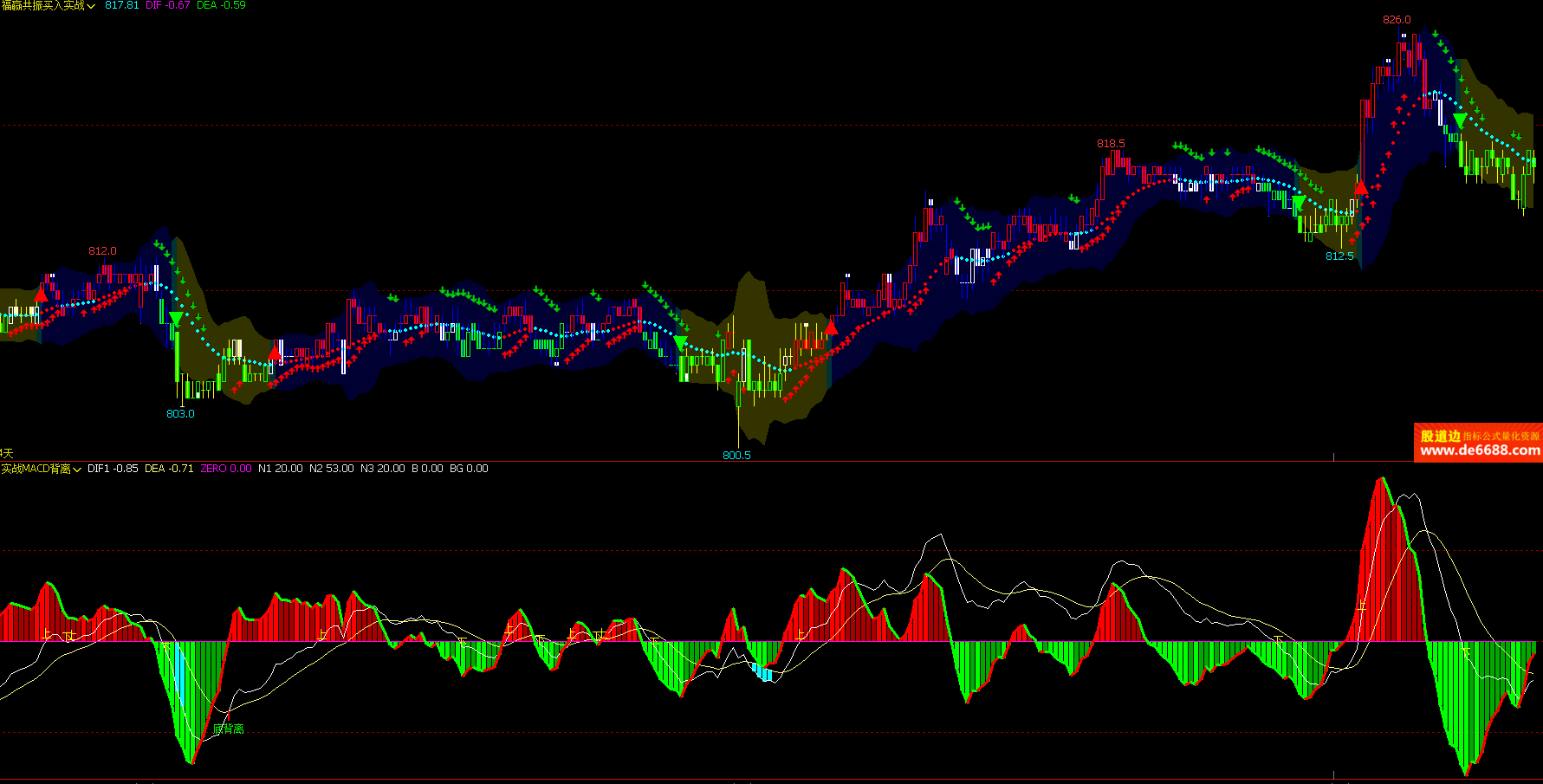This screenshot has width=1543, height=784.
Task: Select the green sell triangle after 818.5 high
Action: click(x=1298, y=203)
